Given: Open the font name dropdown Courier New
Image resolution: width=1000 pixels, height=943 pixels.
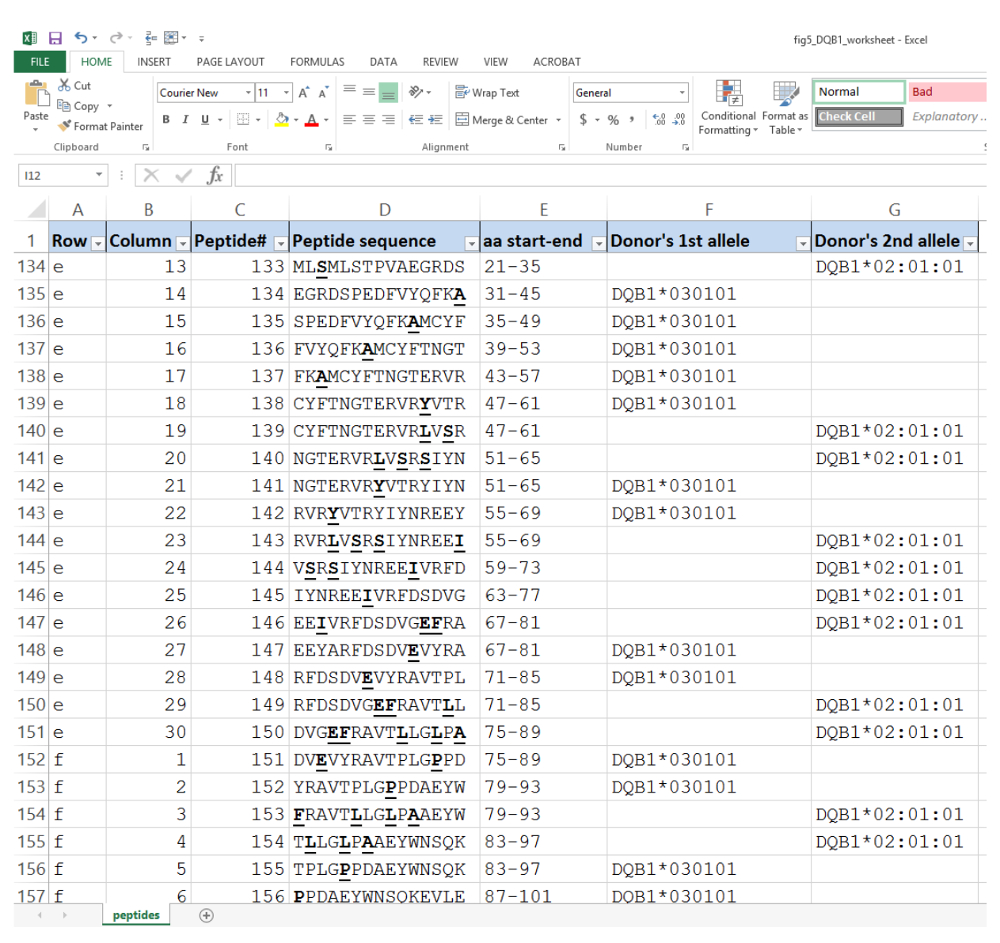Looking at the screenshot, I should pyautogui.click(x=248, y=93).
